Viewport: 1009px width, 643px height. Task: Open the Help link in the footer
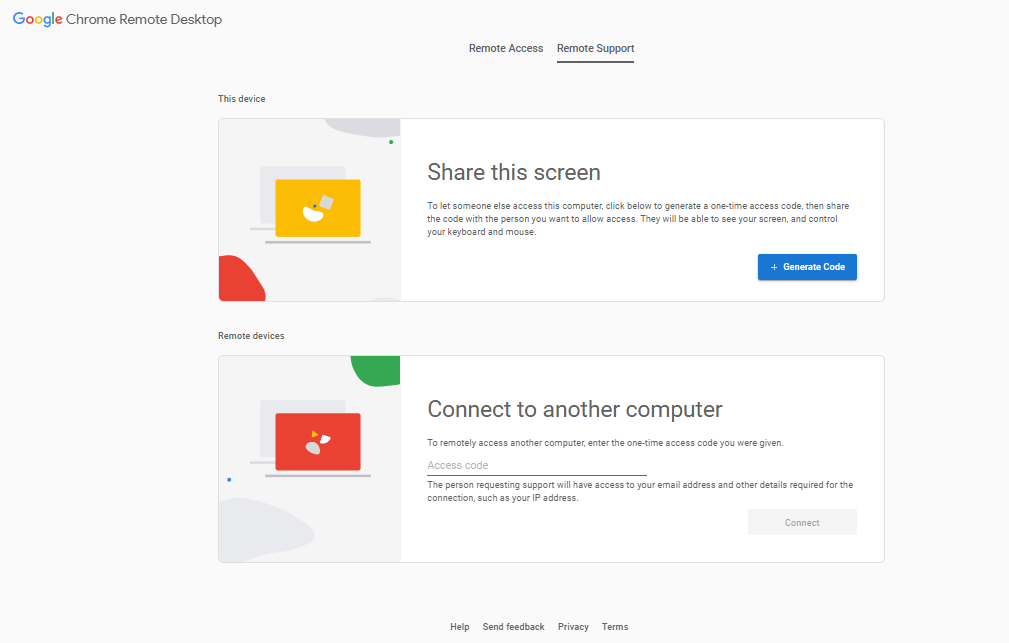pos(459,627)
